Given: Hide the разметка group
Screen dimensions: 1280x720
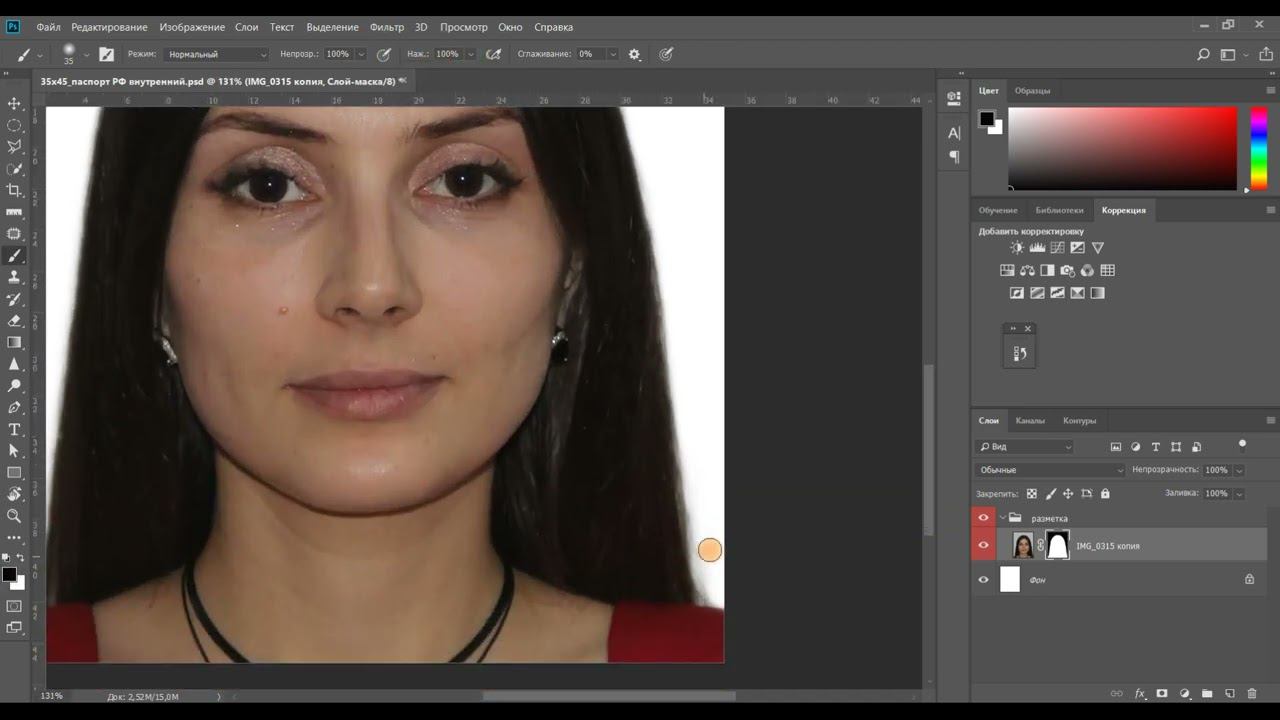Looking at the screenshot, I should point(983,517).
